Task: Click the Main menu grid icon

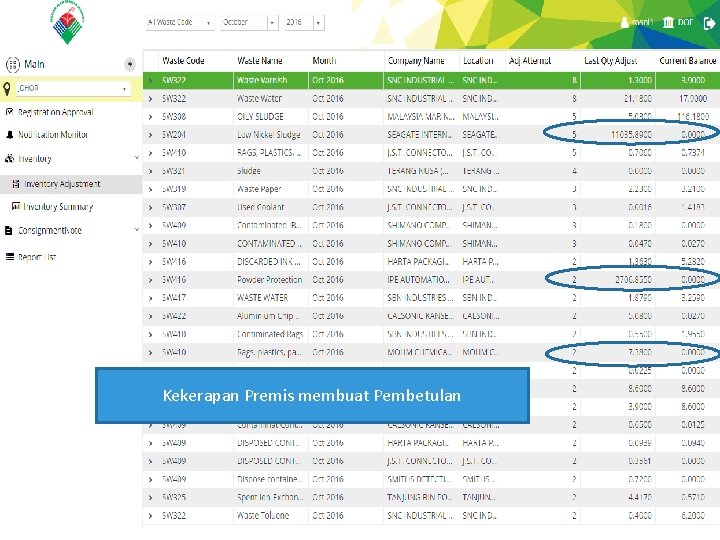Action: click(x=12, y=64)
